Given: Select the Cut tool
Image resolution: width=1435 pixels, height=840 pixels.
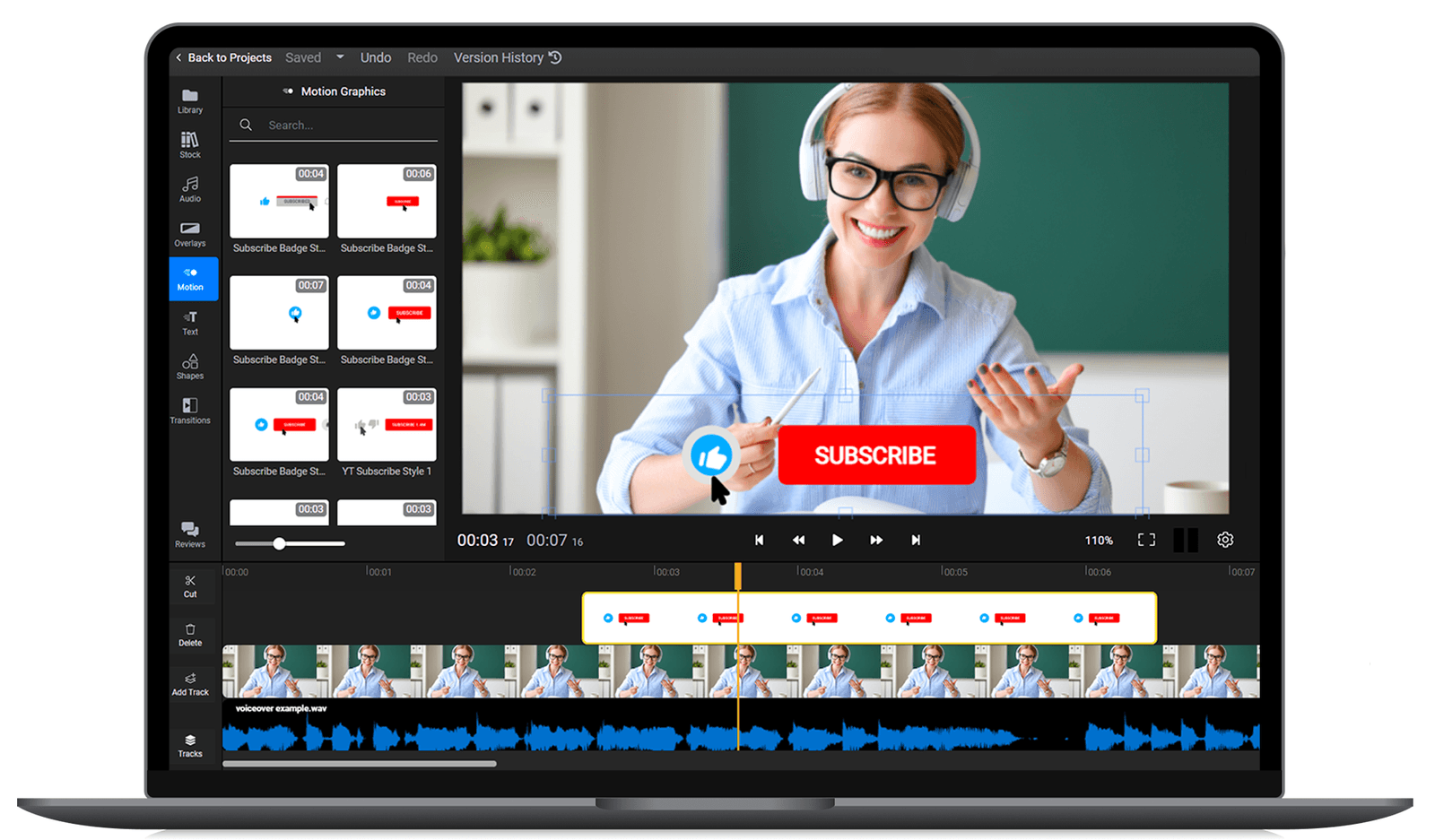Looking at the screenshot, I should point(191,586).
